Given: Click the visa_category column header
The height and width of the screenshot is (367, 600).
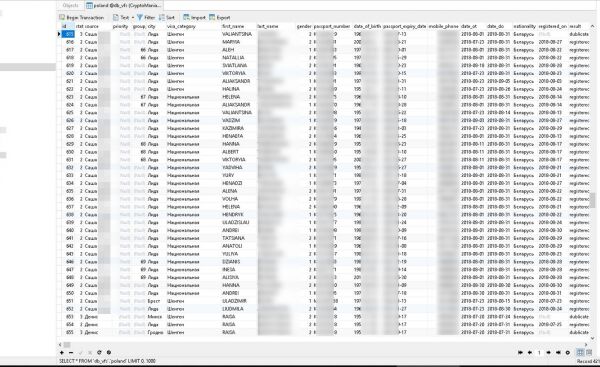Looking at the screenshot, I should [181, 26].
